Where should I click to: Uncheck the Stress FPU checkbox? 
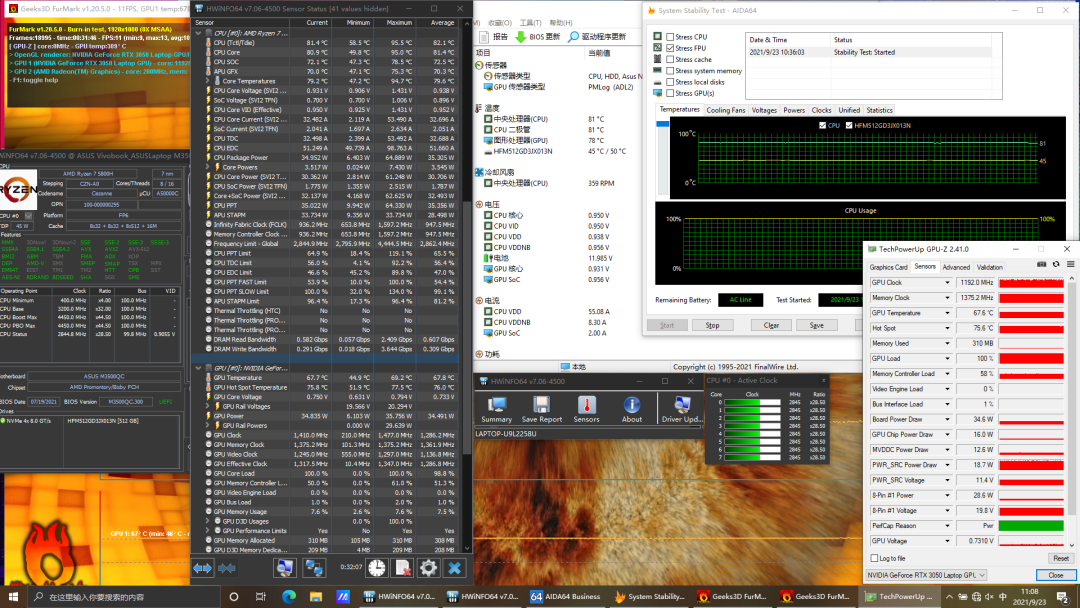[670, 48]
